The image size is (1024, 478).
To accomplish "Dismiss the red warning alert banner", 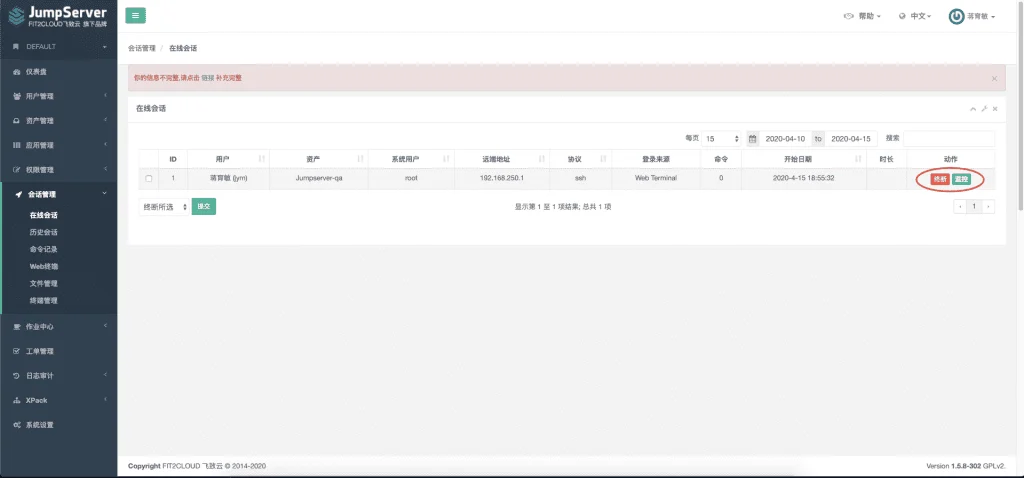I will click(994, 78).
